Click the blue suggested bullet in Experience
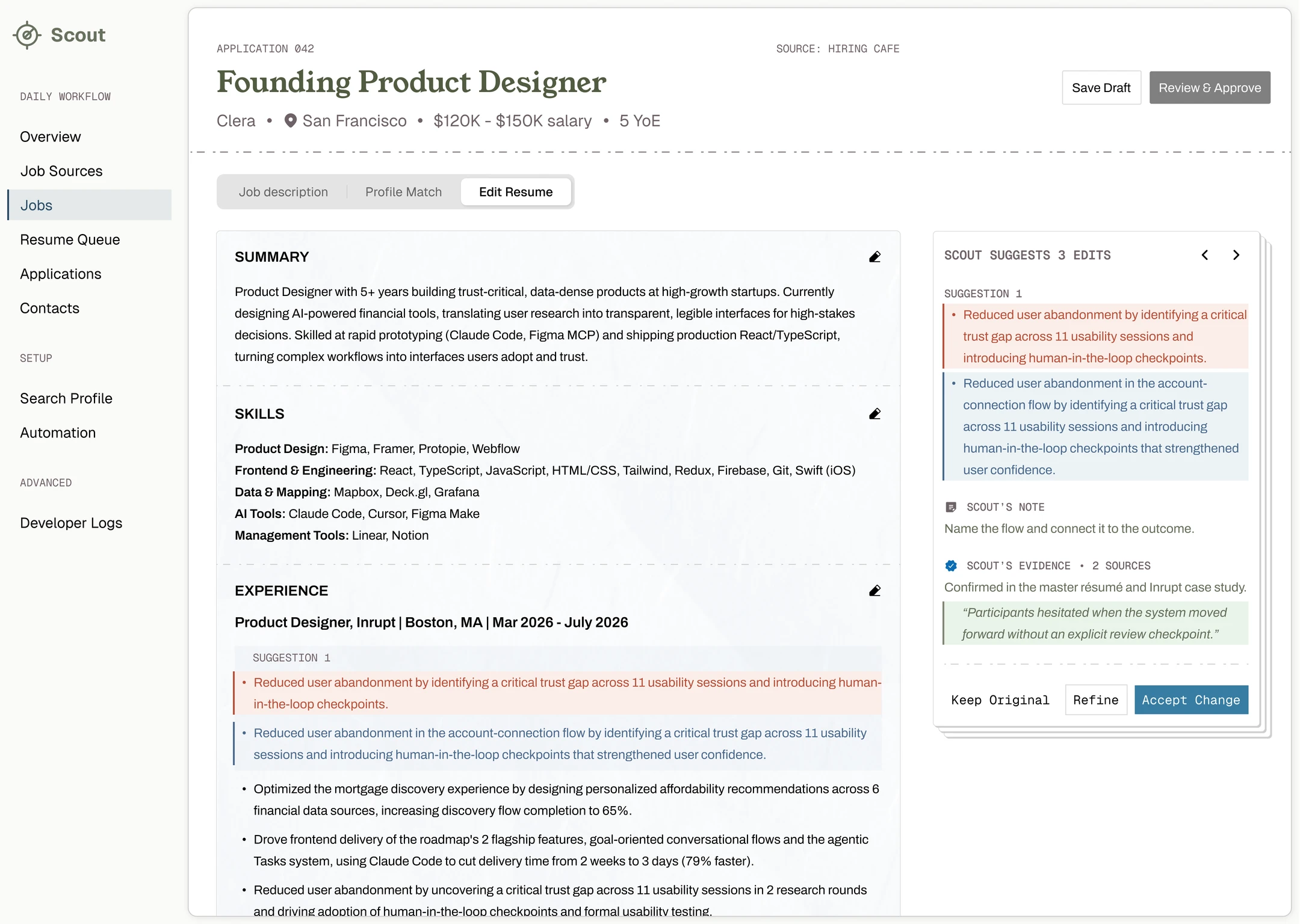Viewport: 1300px width, 924px height. point(558,744)
